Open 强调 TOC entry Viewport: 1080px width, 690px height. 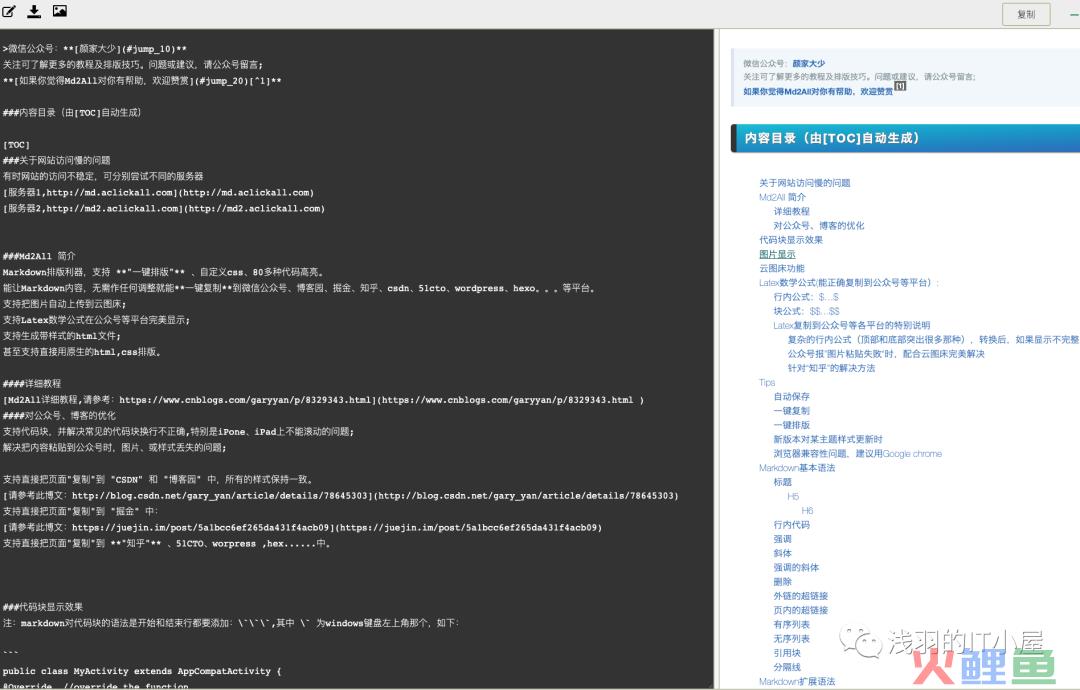coord(782,539)
